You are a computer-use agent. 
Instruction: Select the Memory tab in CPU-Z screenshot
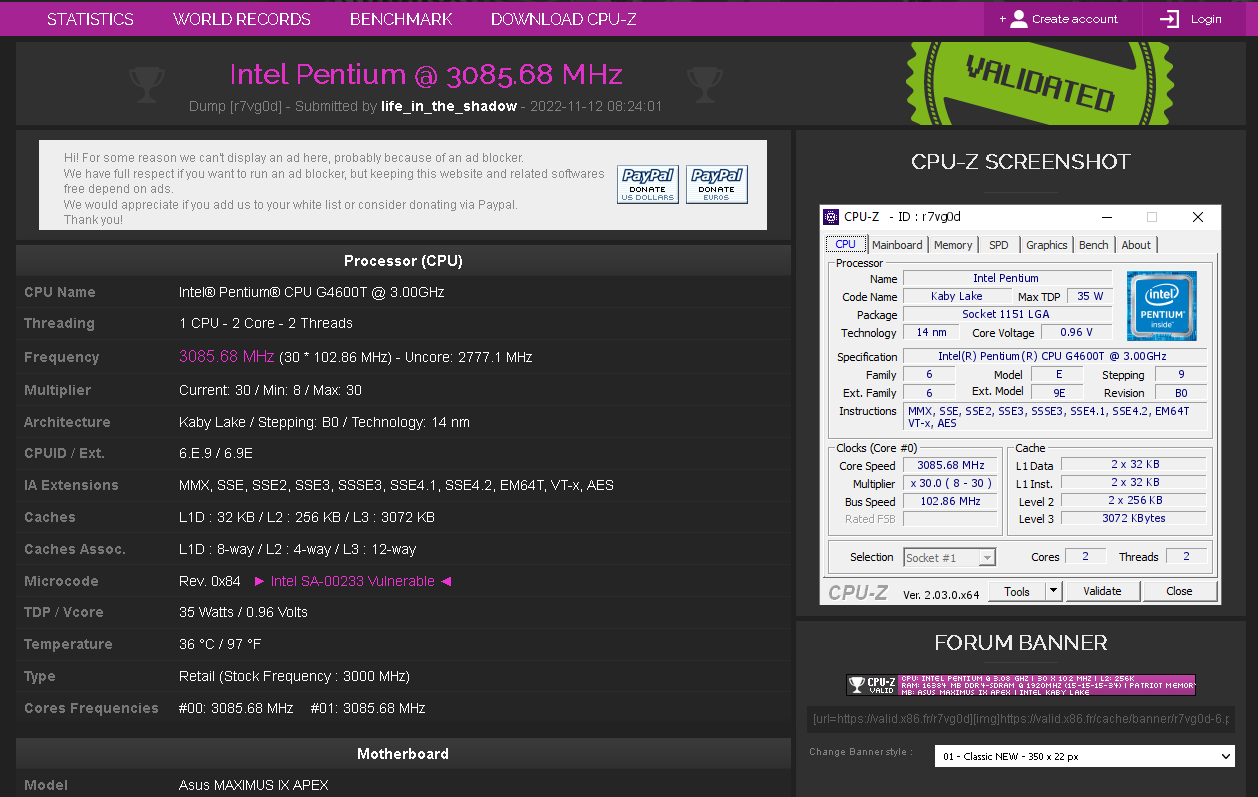tap(953, 245)
